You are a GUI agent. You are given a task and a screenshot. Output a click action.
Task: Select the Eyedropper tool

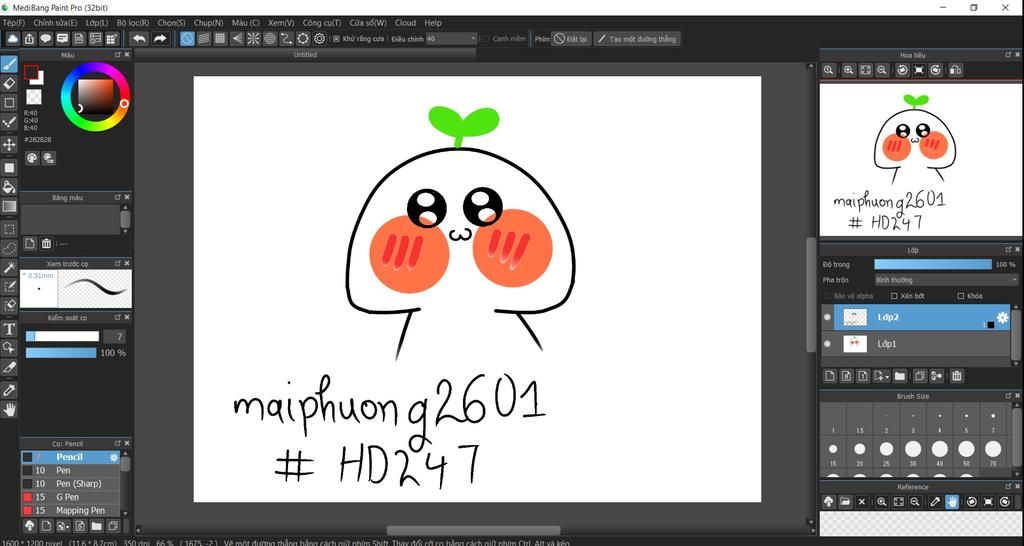coord(9,391)
